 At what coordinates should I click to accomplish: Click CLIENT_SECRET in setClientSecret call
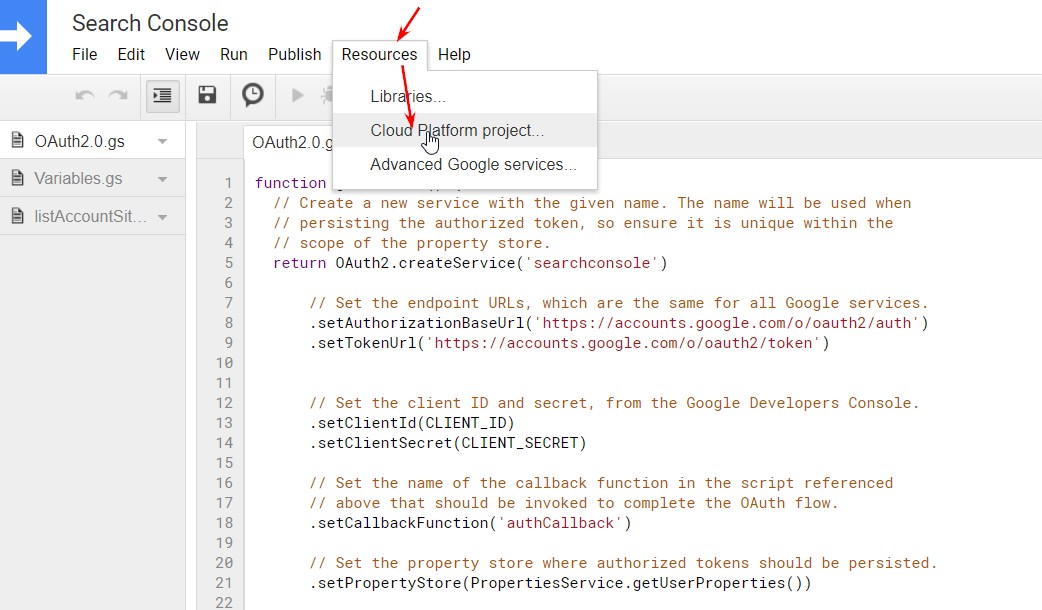(x=520, y=443)
